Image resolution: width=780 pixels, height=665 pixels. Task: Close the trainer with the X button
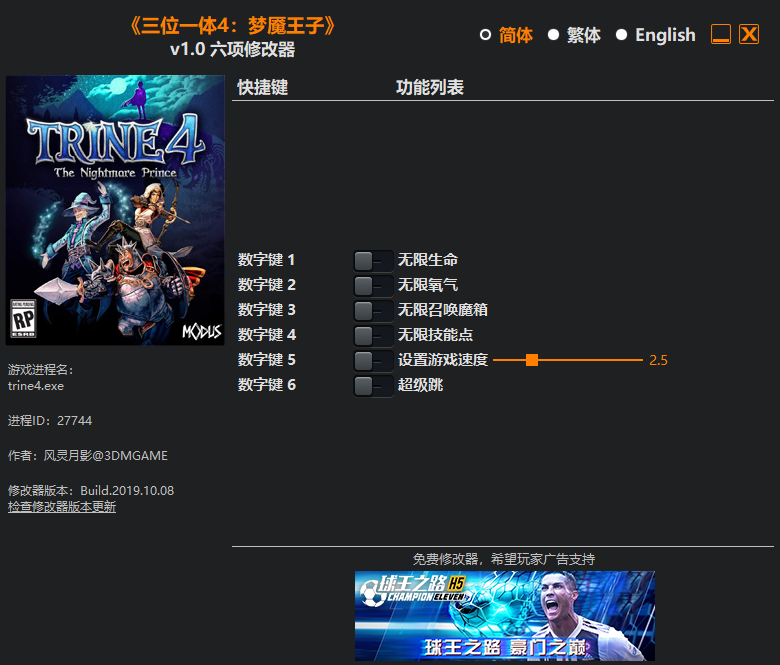pos(749,34)
